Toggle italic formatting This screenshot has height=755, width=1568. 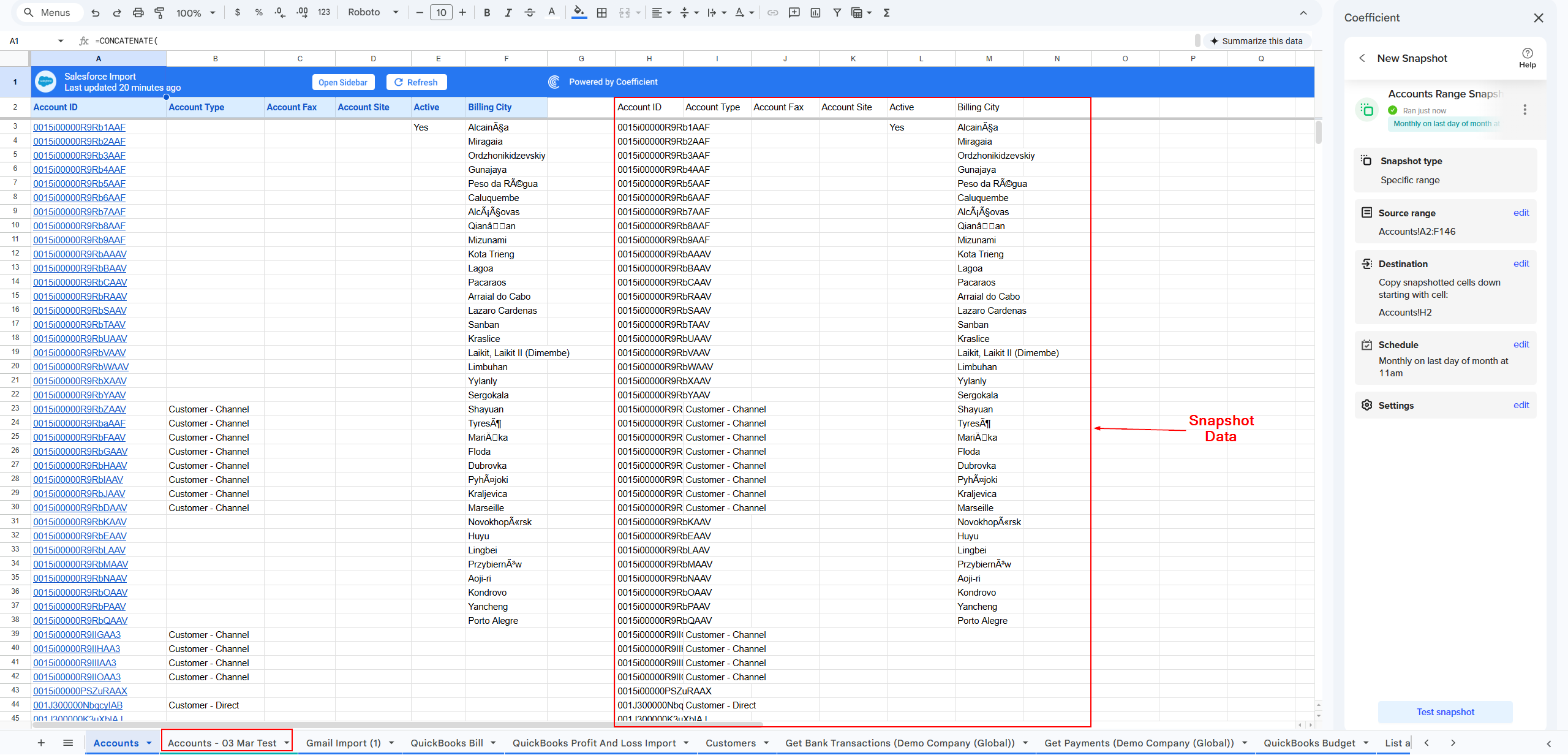pyautogui.click(x=508, y=12)
